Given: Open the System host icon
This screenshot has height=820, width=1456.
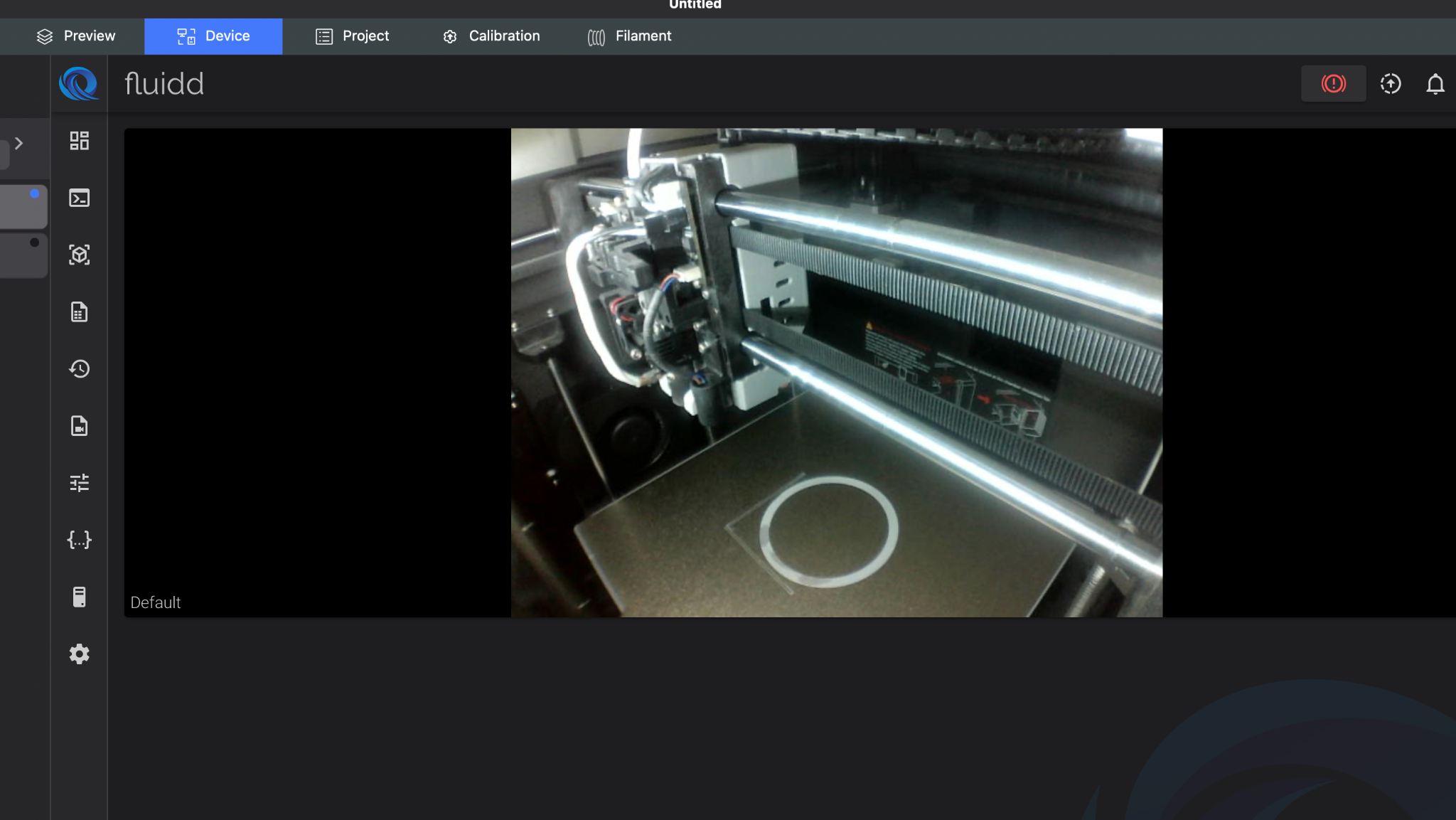Looking at the screenshot, I should [79, 597].
